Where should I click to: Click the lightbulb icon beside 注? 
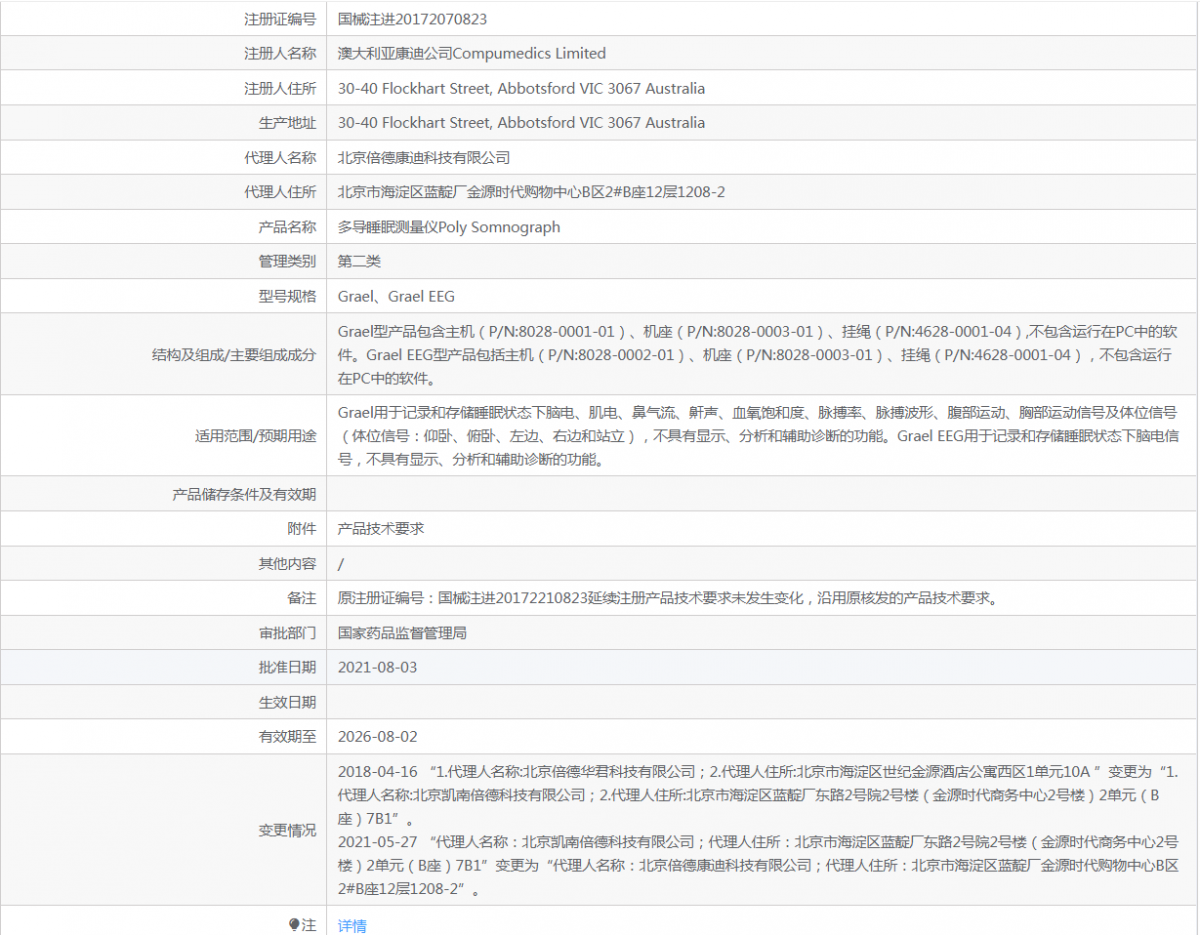click(x=295, y=925)
